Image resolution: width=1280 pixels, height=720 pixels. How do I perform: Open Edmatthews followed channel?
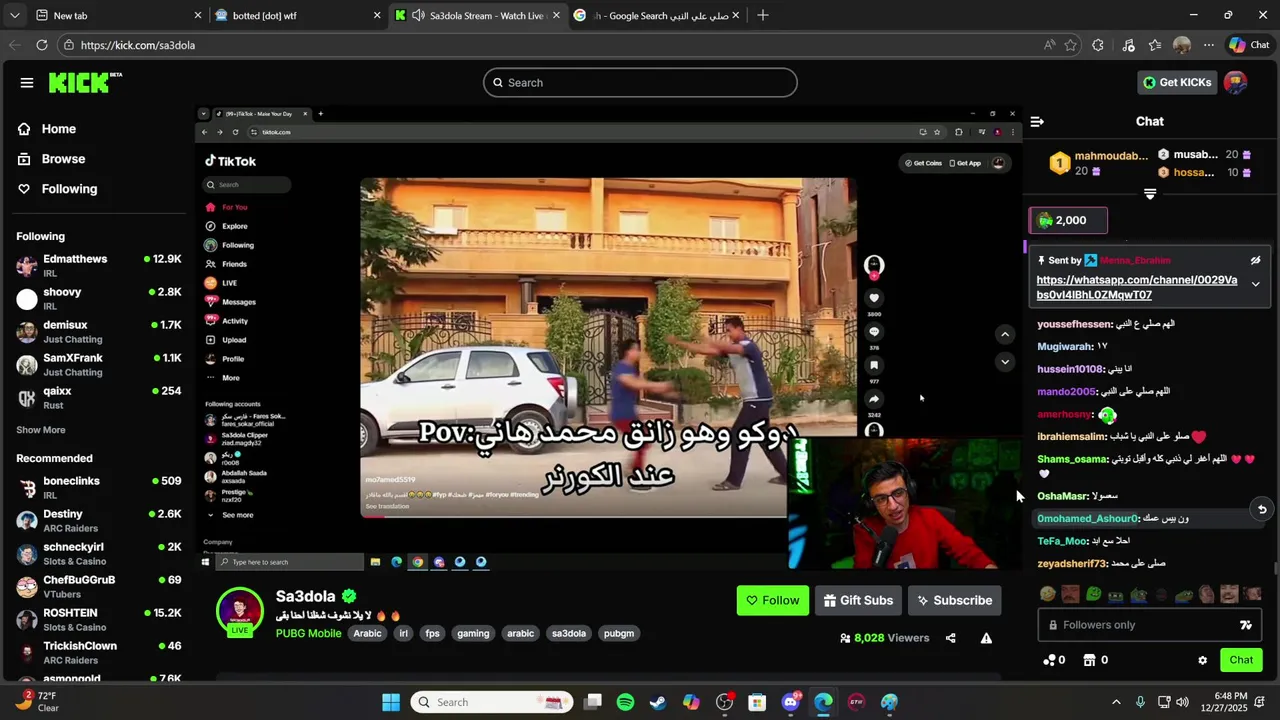98,265
